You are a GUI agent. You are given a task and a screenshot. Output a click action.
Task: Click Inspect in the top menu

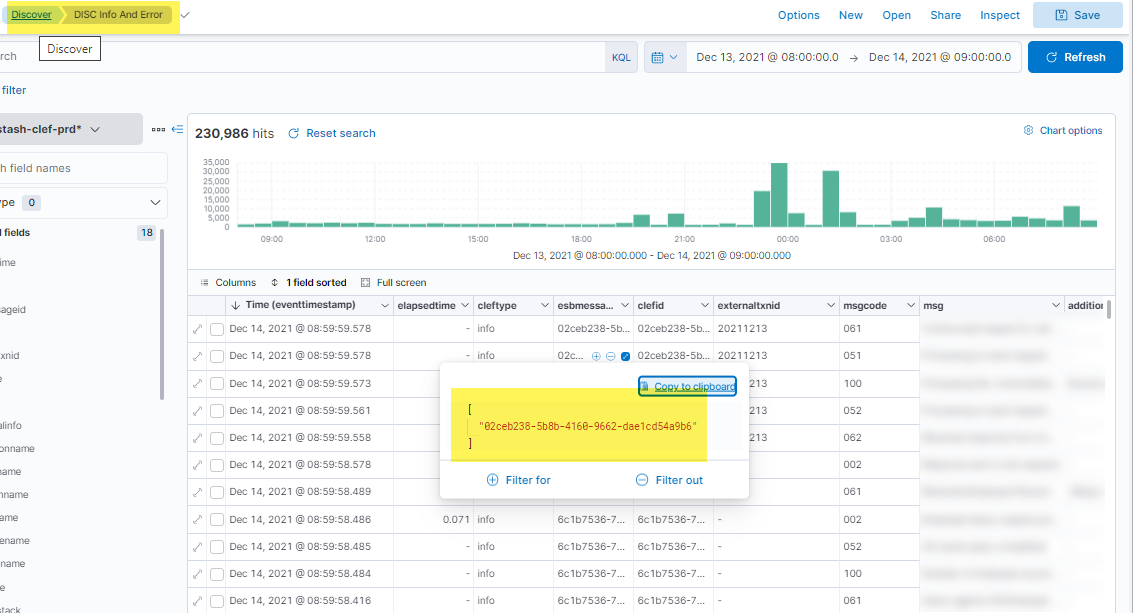tap(999, 15)
